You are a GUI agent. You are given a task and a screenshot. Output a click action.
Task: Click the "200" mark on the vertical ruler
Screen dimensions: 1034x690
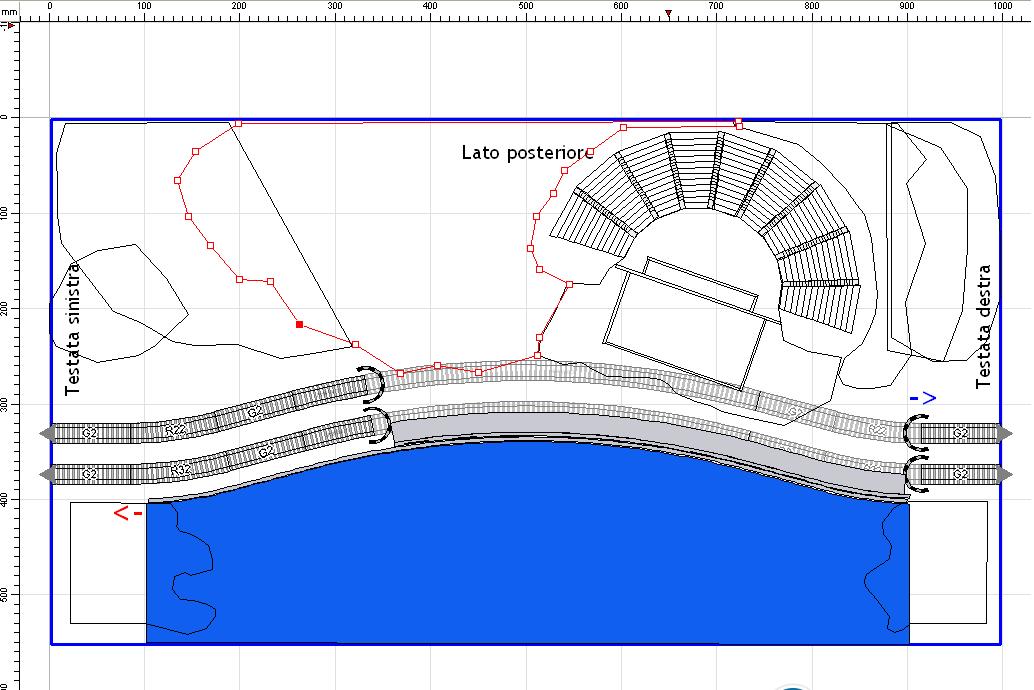coord(5,308)
